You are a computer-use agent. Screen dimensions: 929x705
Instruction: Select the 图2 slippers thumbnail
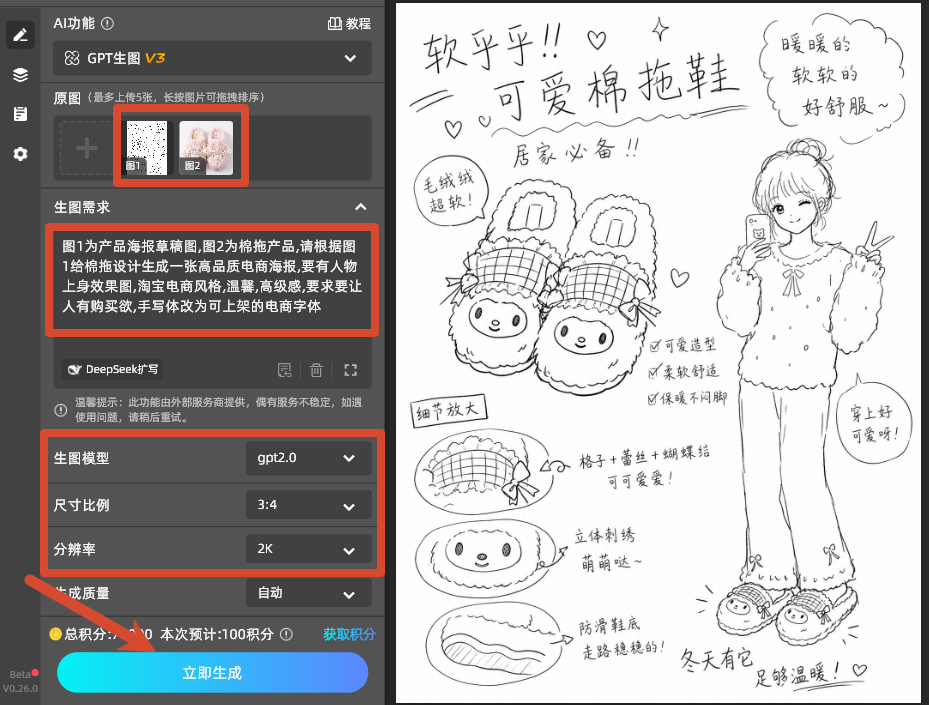(206, 148)
